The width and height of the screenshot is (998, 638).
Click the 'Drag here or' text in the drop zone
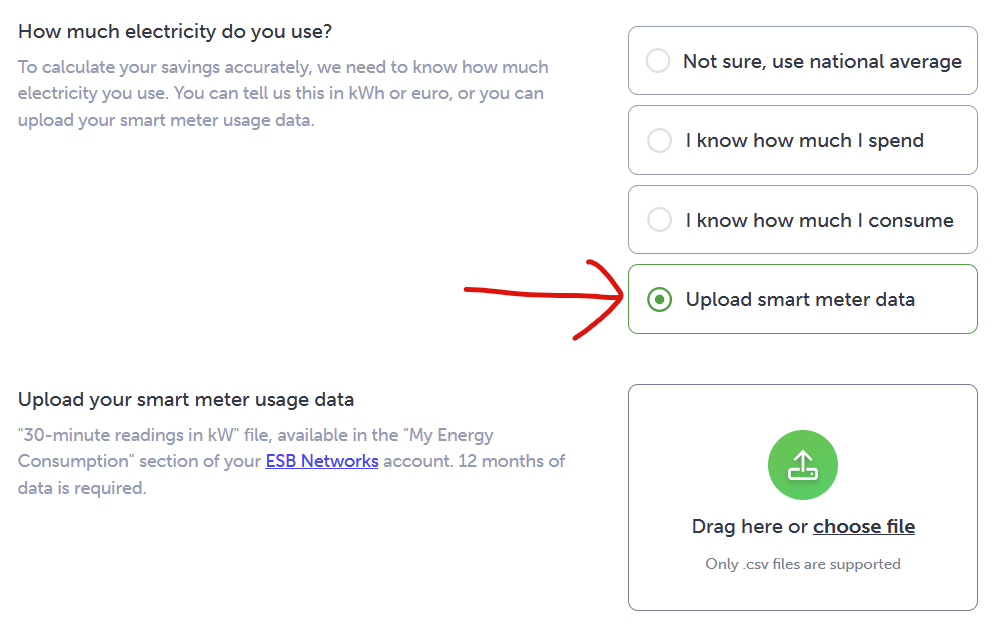tap(750, 527)
